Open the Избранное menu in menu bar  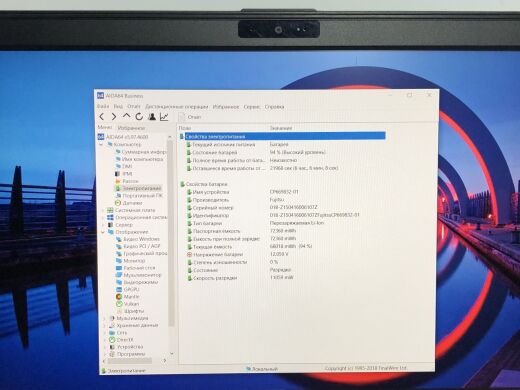point(226,107)
